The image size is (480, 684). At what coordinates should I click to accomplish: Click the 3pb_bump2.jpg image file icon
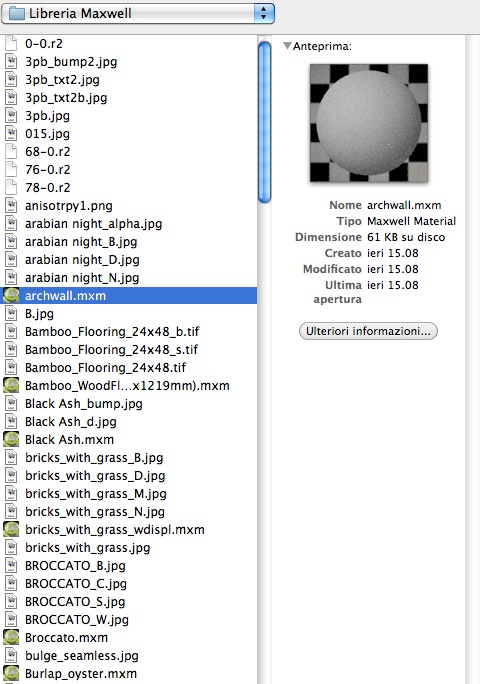(11, 62)
